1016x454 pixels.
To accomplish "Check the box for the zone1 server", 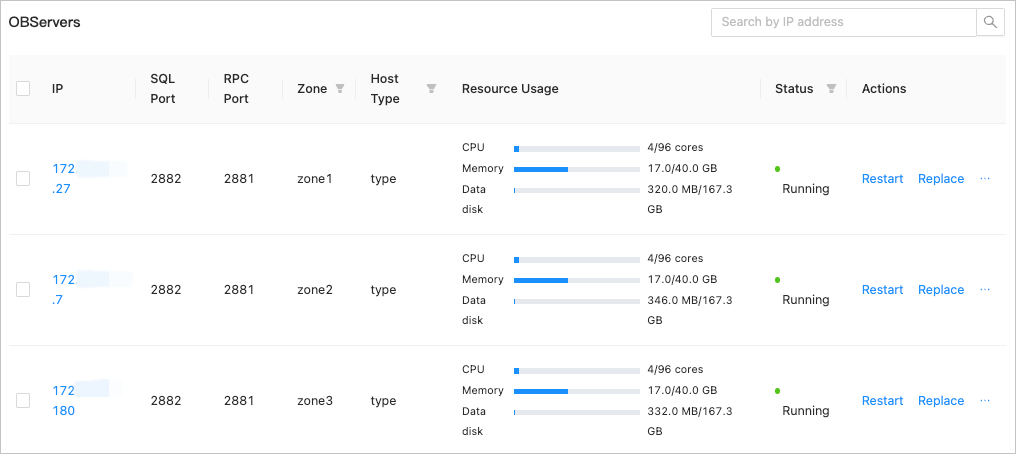I will pyautogui.click(x=23, y=179).
